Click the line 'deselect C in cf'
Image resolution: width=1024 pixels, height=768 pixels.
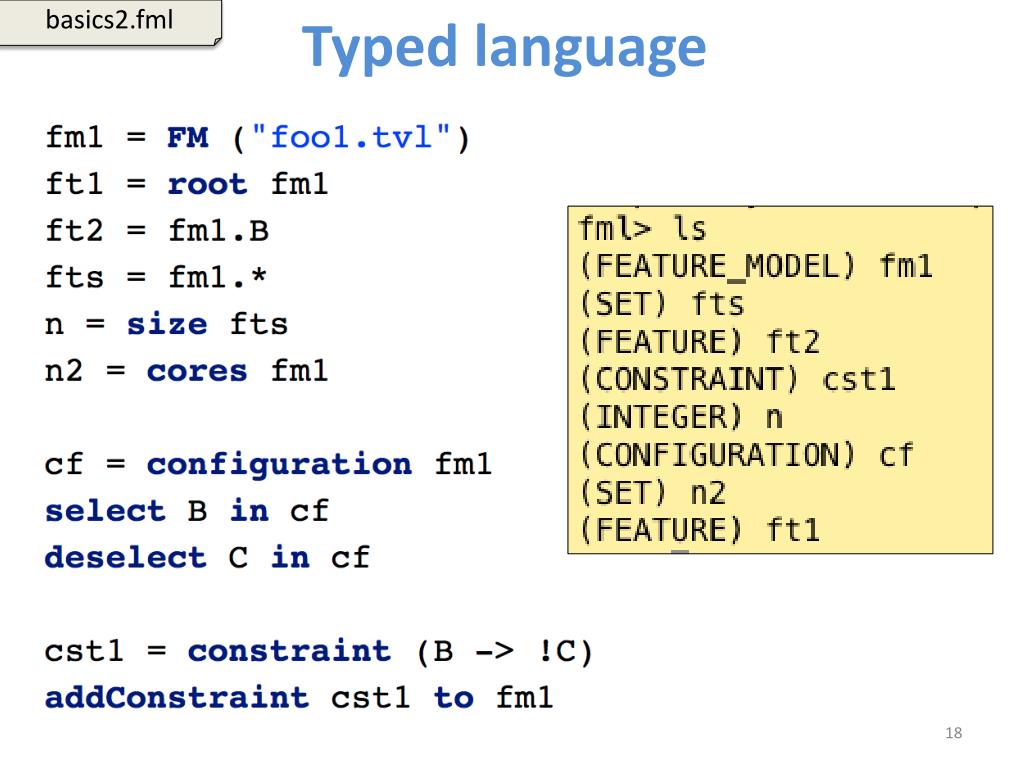point(207,558)
